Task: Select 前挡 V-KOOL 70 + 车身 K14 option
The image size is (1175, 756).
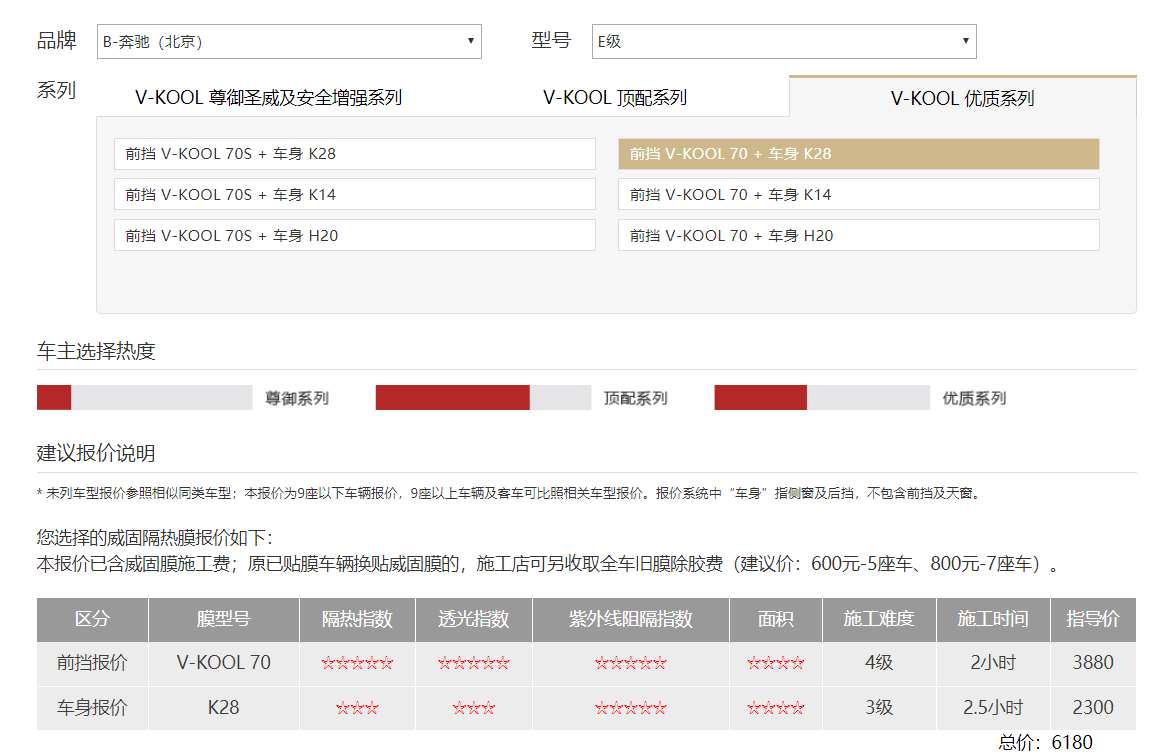Action: coord(858,194)
